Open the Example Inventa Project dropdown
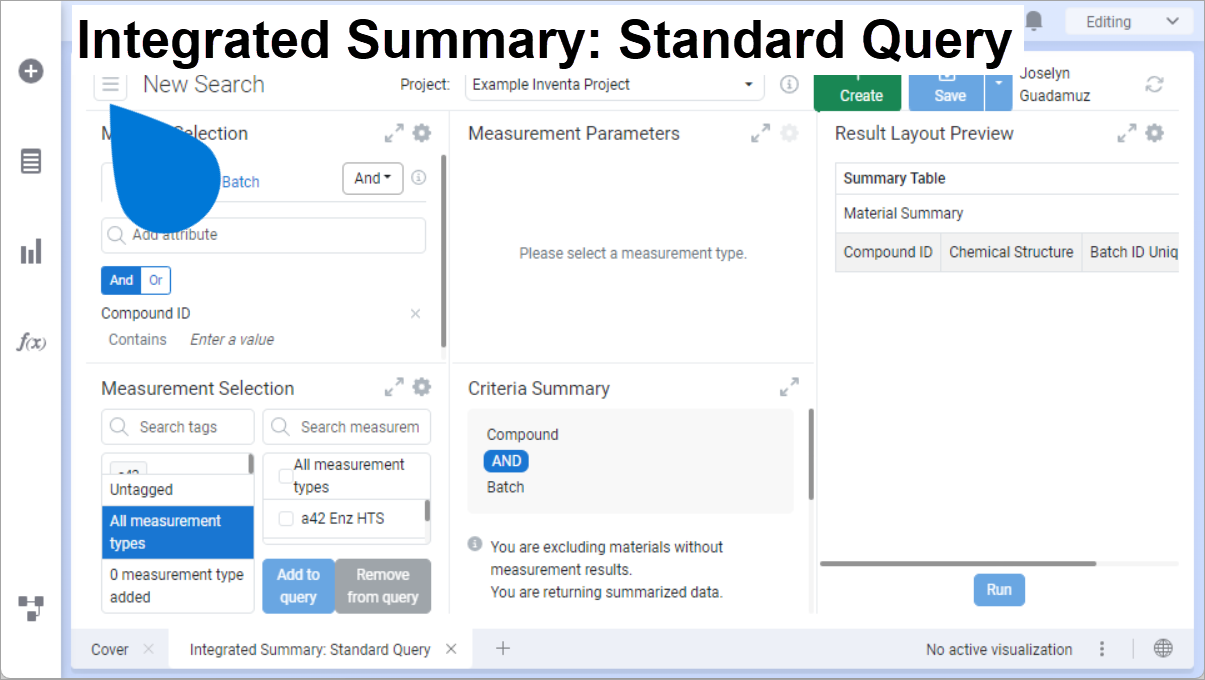The width and height of the screenshot is (1205, 680). (748, 85)
